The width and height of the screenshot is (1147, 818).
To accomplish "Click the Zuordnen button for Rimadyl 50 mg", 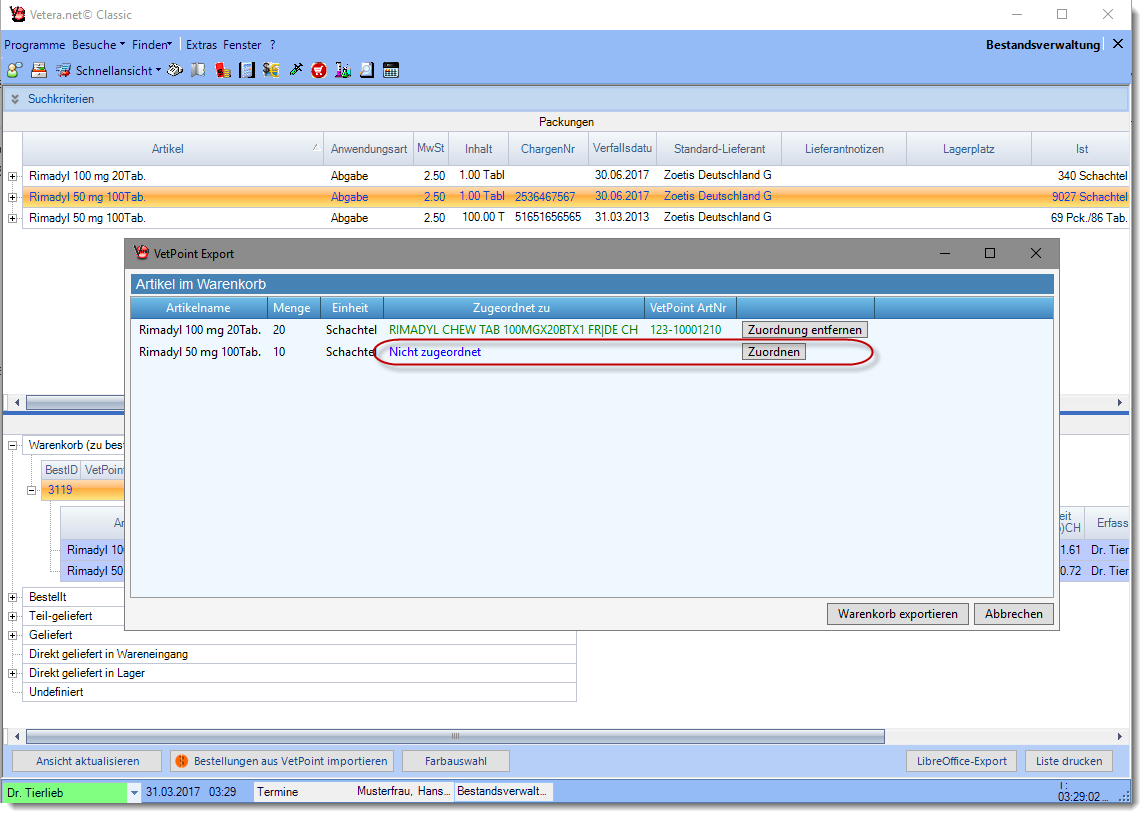I will tap(773, 352).
